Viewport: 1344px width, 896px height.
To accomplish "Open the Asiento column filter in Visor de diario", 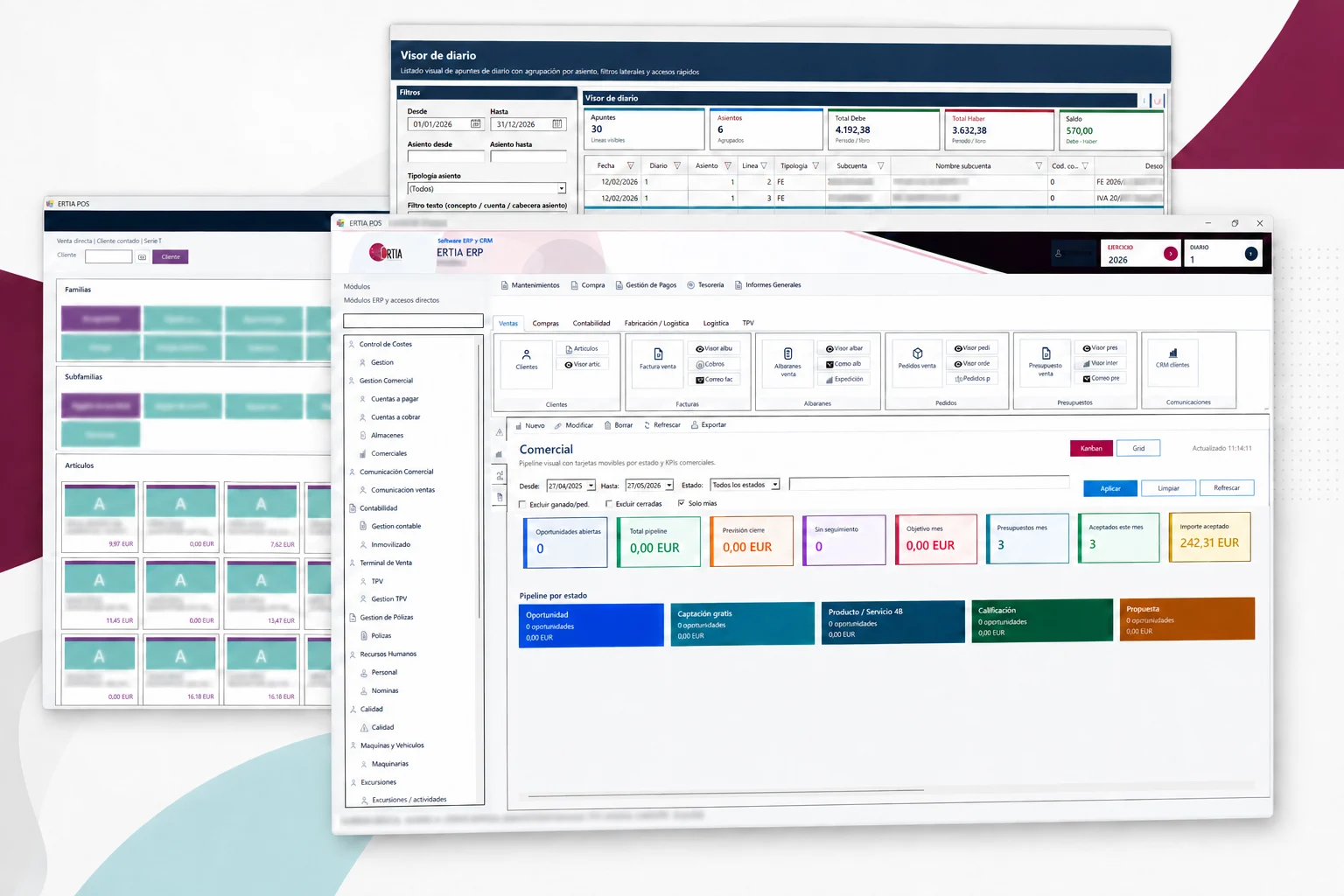I will coord(727,165).
